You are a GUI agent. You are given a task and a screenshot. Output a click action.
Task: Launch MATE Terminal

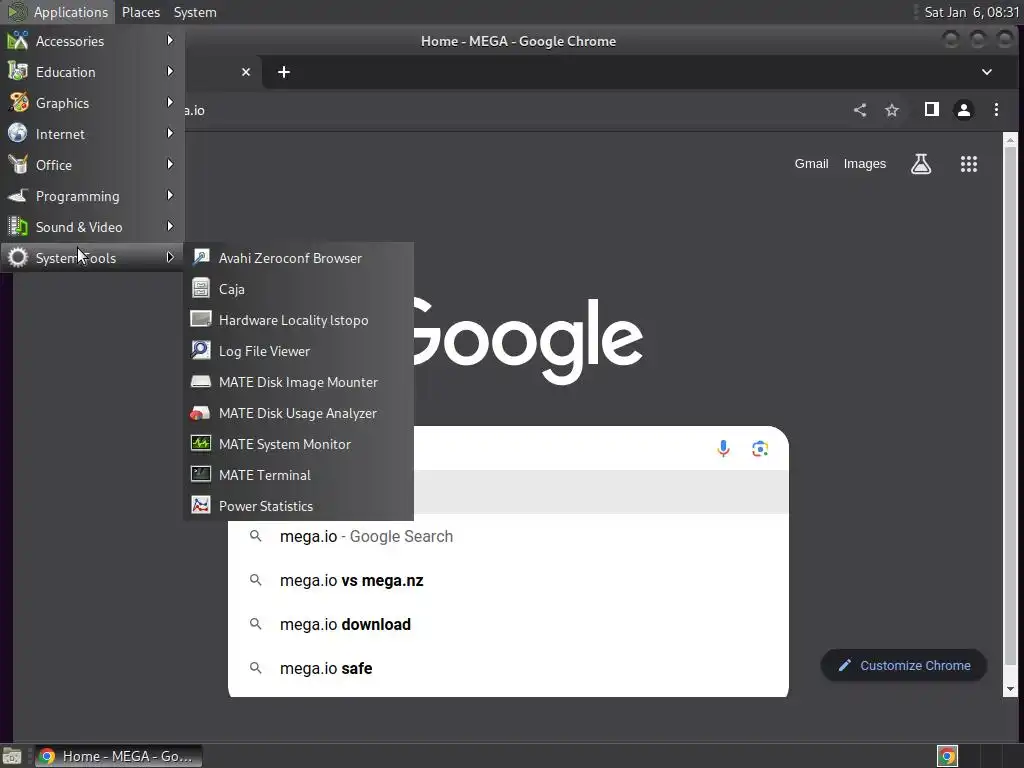[298, 475]
